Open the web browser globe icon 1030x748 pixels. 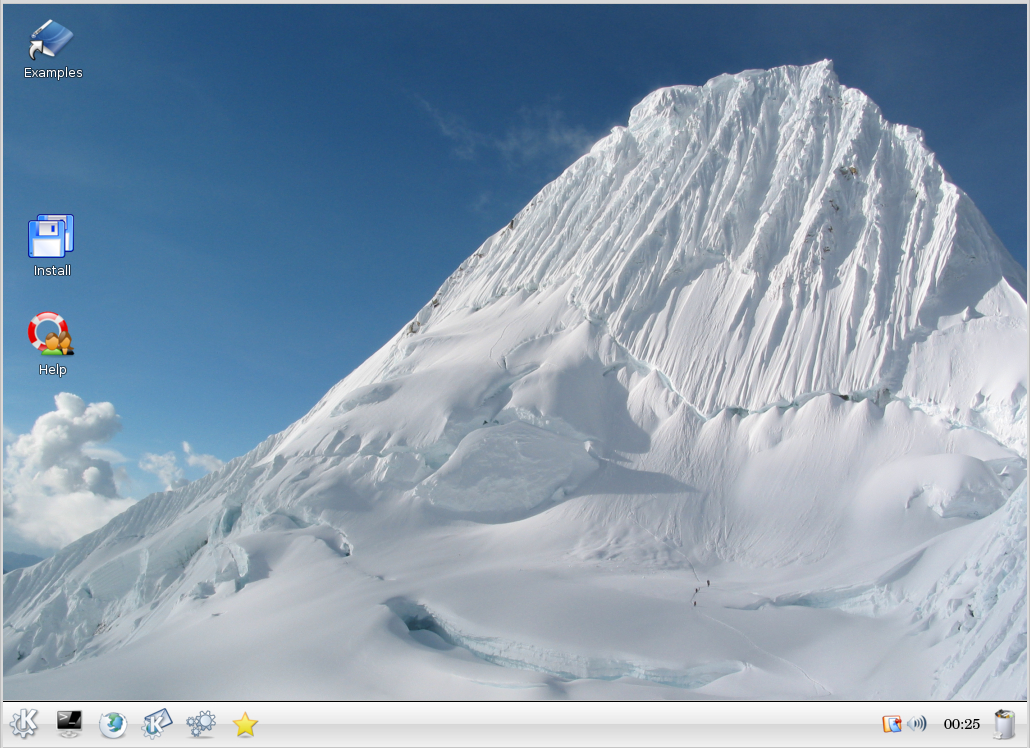[113, 723]
